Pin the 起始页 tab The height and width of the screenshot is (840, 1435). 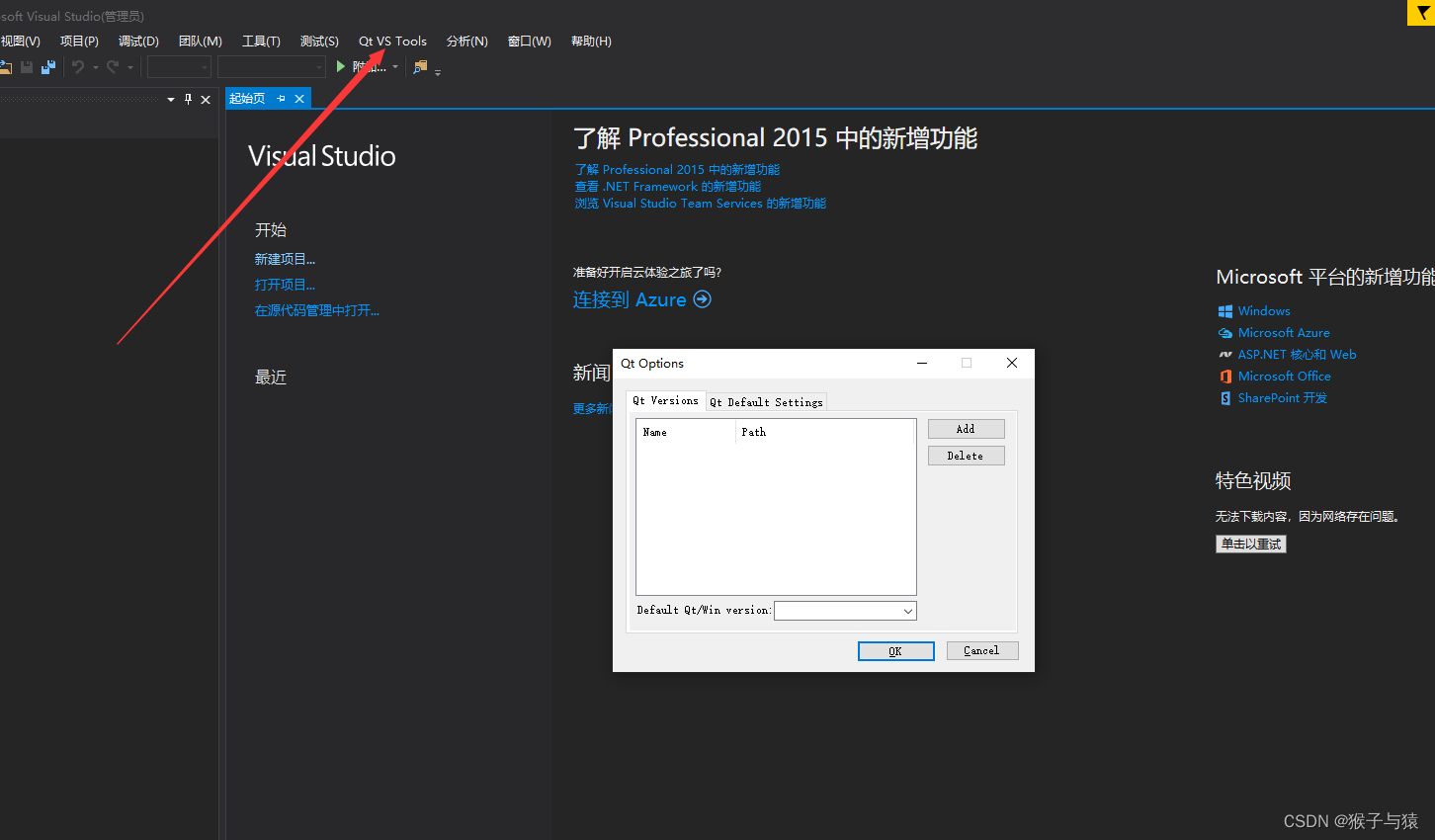282,98
